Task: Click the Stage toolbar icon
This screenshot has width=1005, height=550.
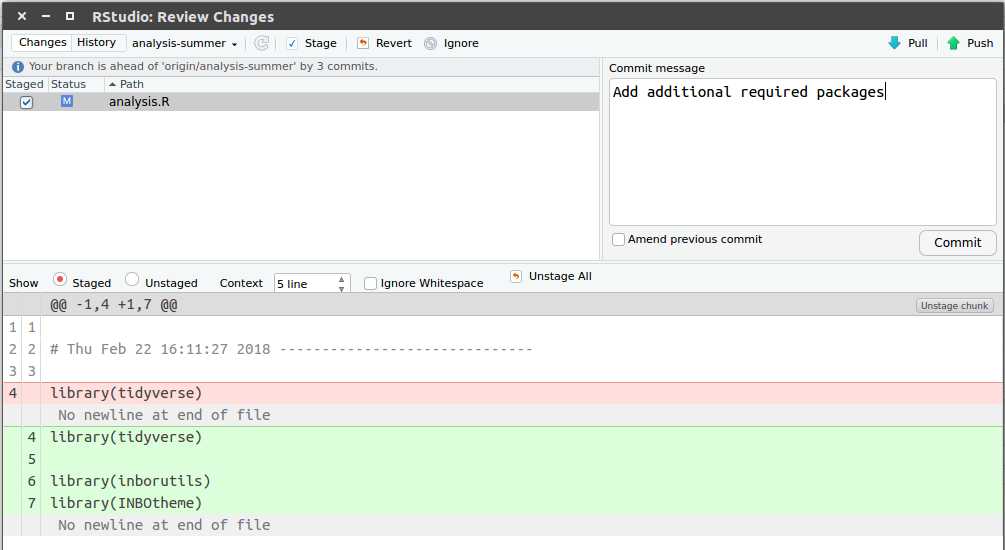Action: click(292, 43)
